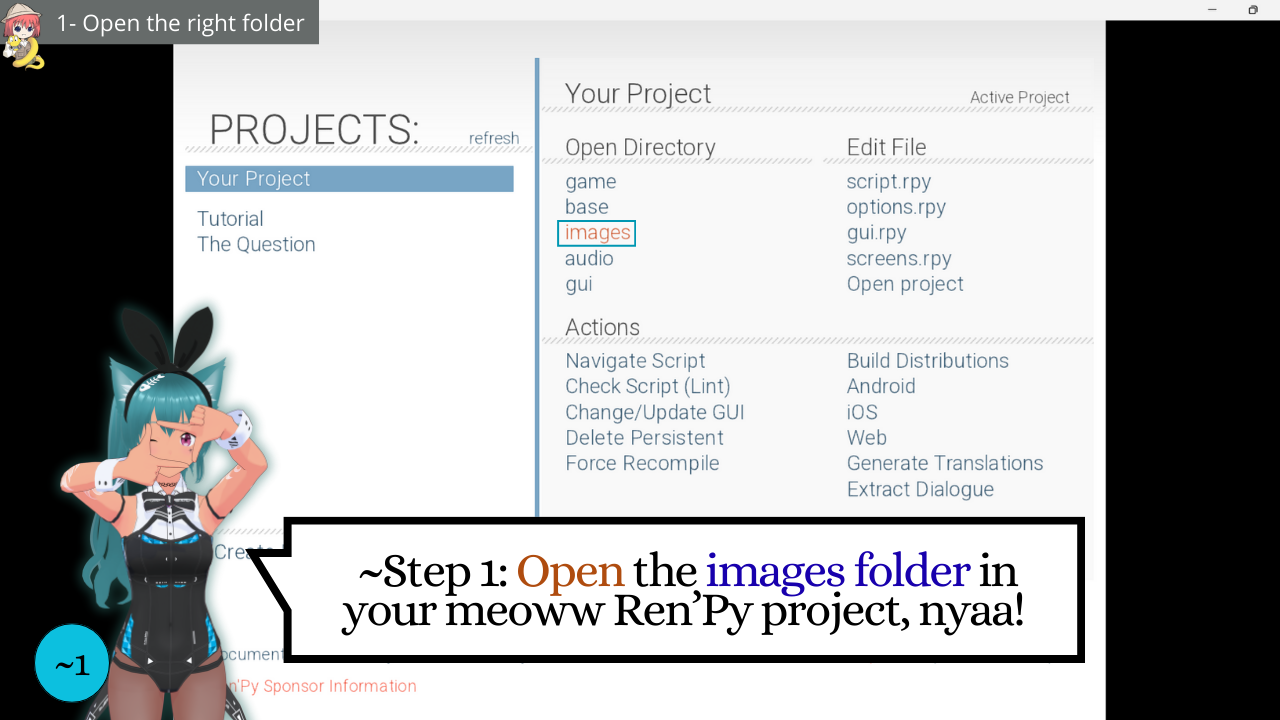Click the window restore button
The height and width of the screenshot is (720, 1280).
(x=1253, y=10)
